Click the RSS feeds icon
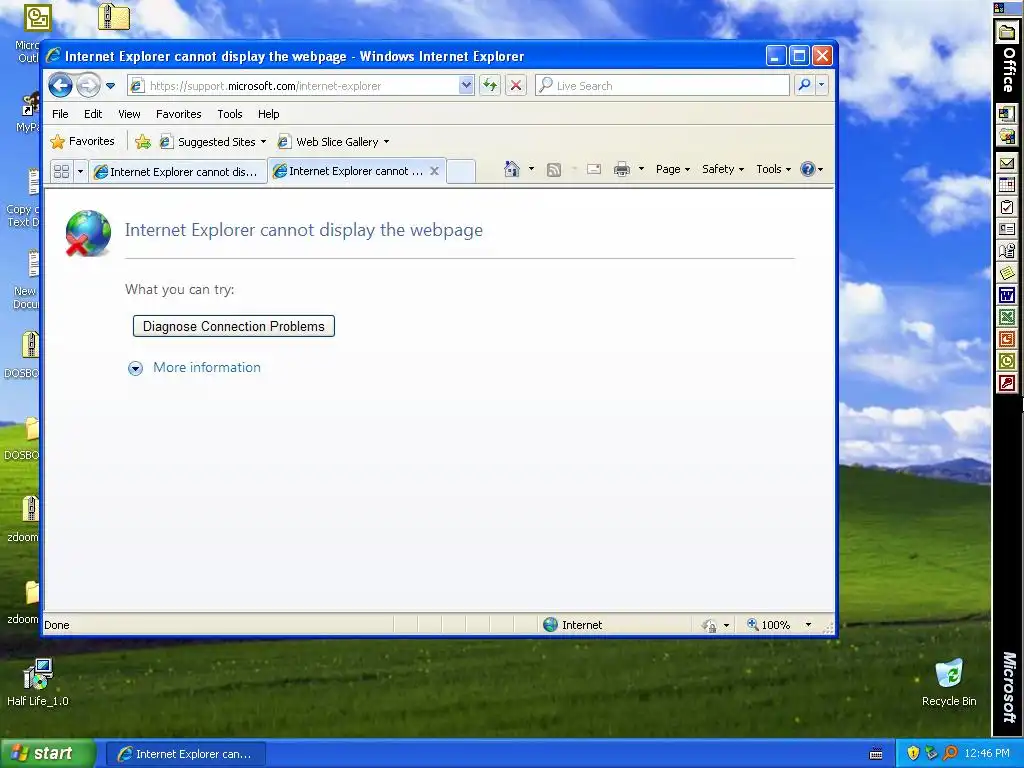Viewport: 1024px width, 768px height. (x=554, y=170)
